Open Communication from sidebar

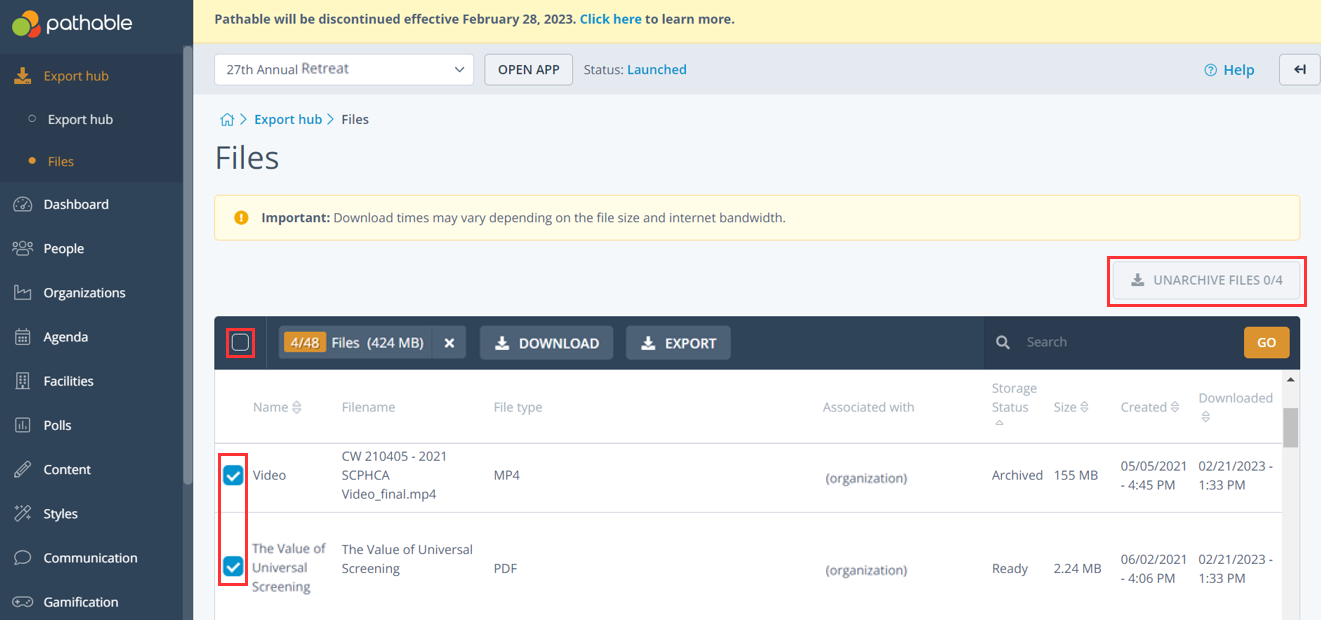[91, 558]
